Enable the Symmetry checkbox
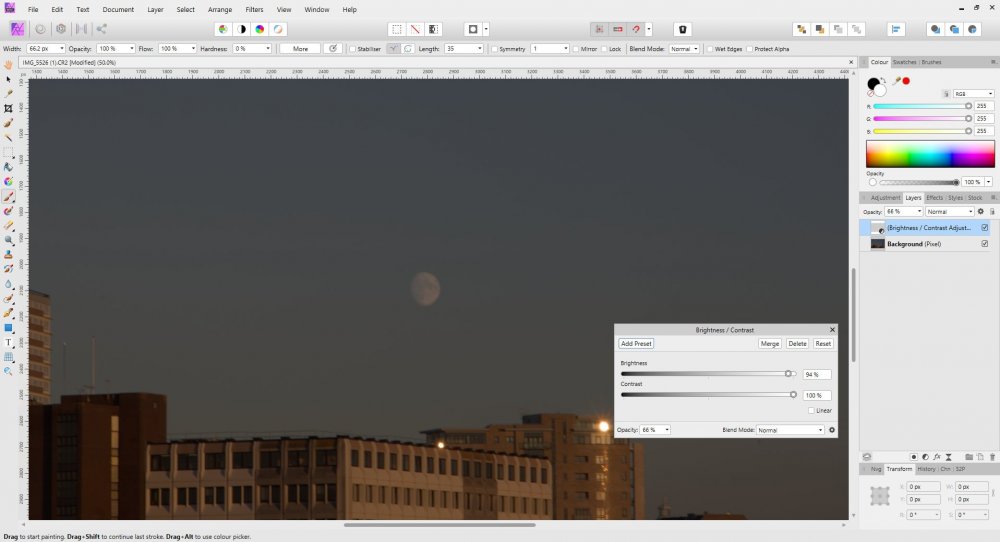 pos(494,48)
